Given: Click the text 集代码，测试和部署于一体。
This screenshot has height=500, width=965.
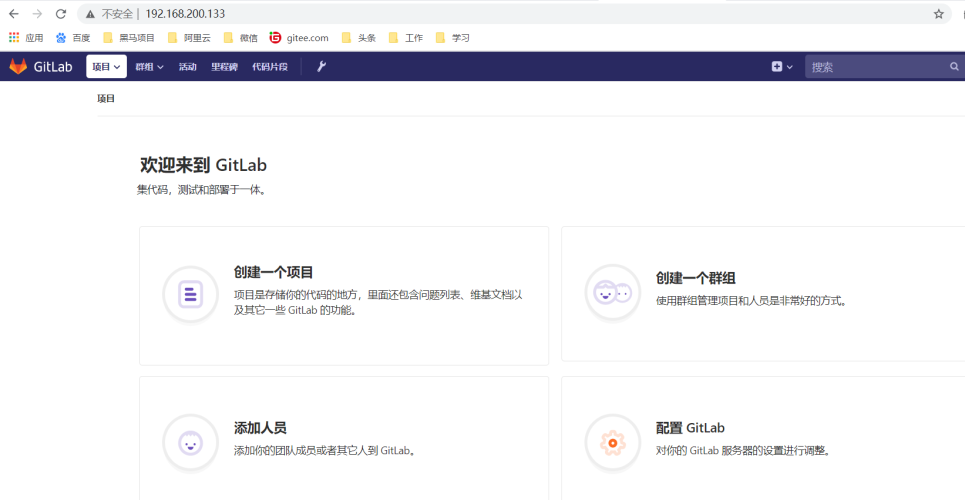Looking at the screenshot, I should pyautogui.click(x=202, y=190).
